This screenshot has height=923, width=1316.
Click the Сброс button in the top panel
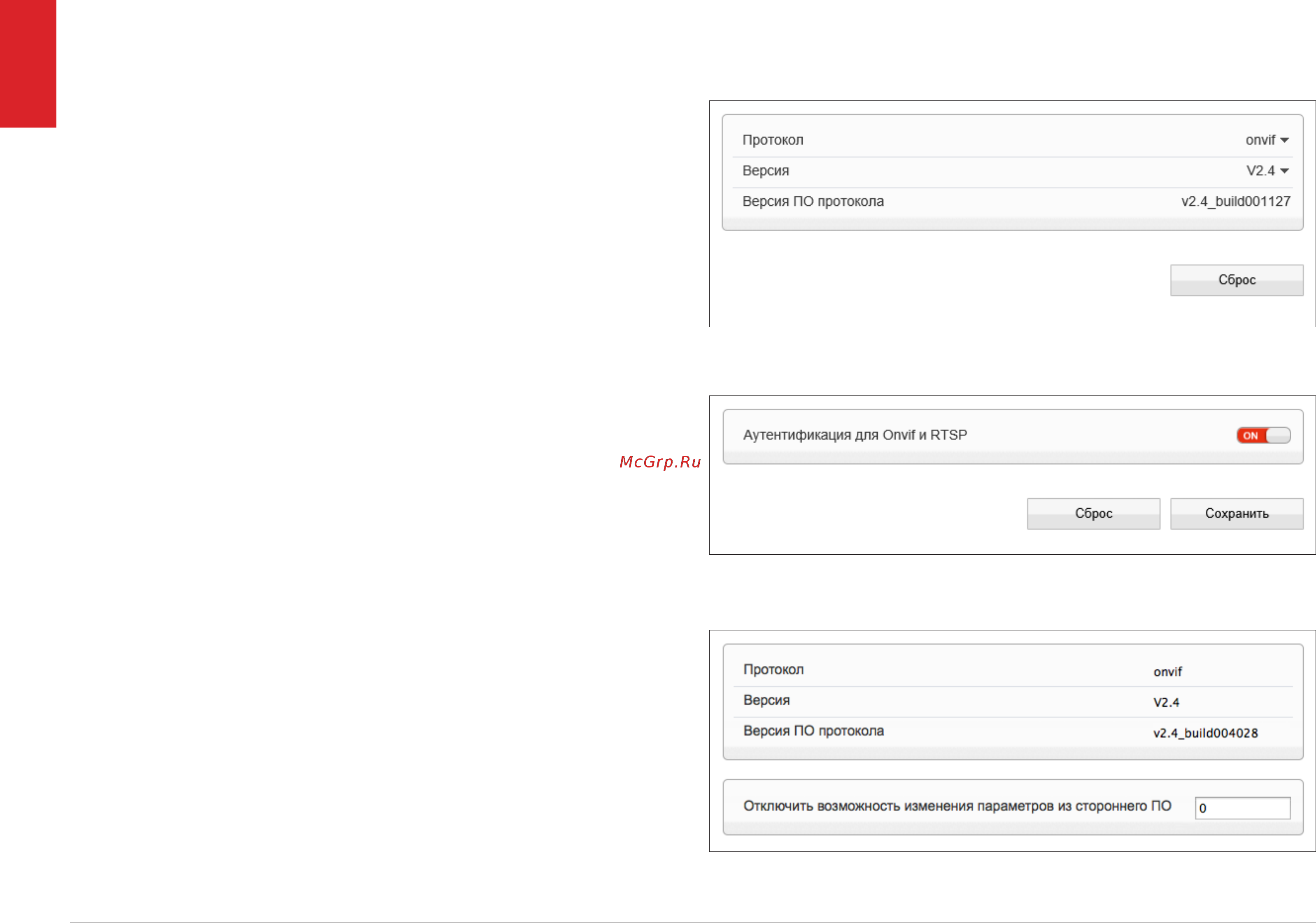[x=1236, y=280]
